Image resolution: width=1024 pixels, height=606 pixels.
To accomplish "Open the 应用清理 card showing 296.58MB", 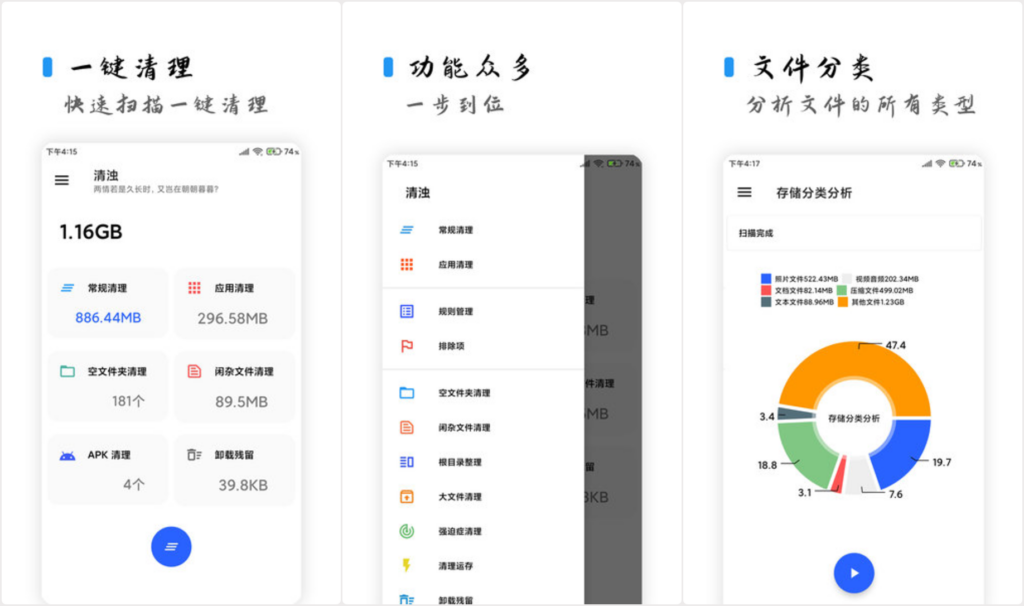I will click(234, 303).
